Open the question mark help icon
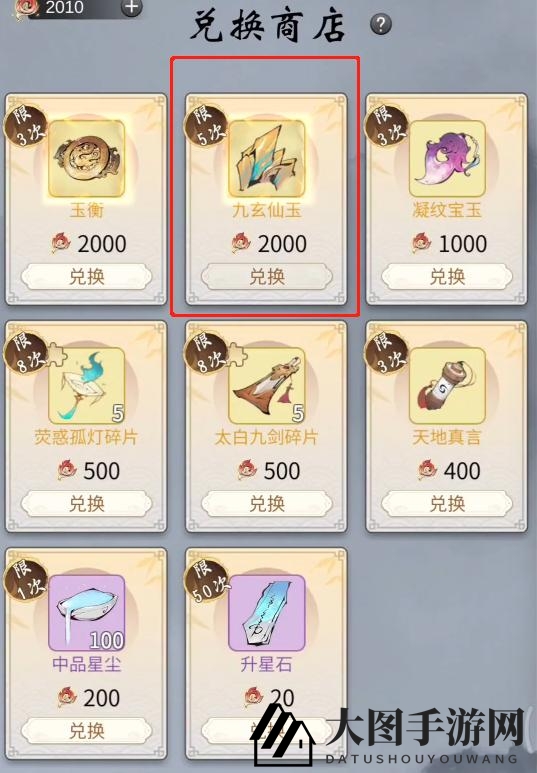The image size is (537, 773). tap(381, 24)
